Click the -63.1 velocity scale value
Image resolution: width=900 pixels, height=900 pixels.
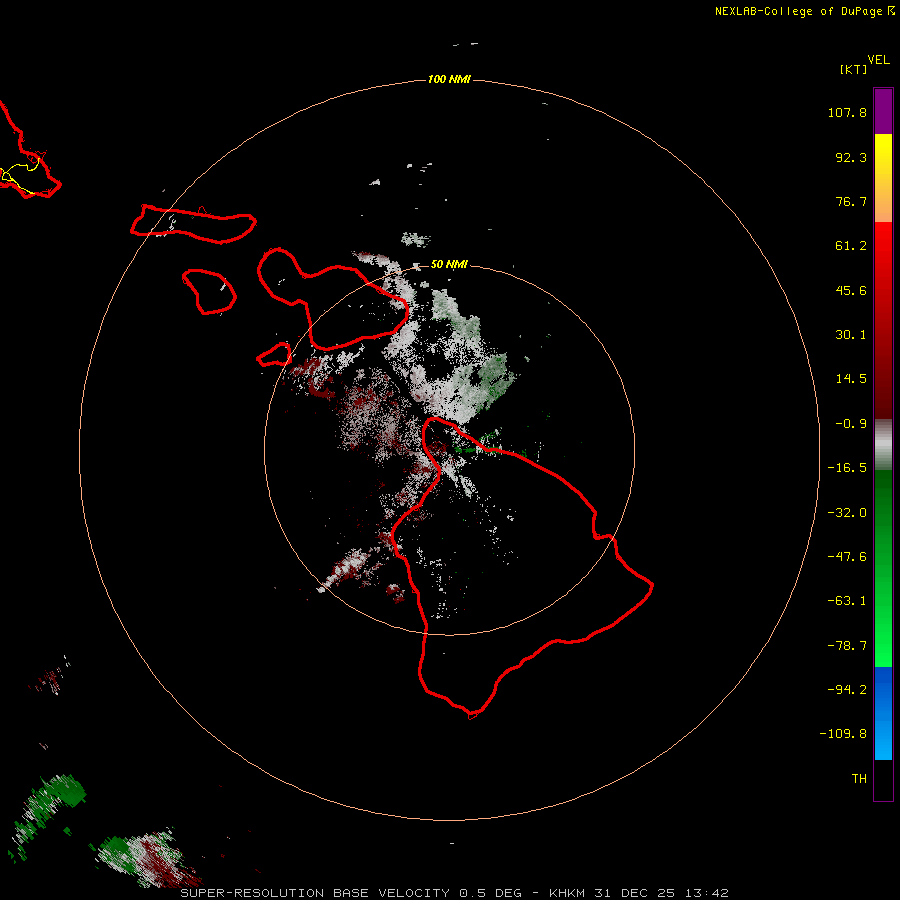pyautogui.click(x=847, y=601)
